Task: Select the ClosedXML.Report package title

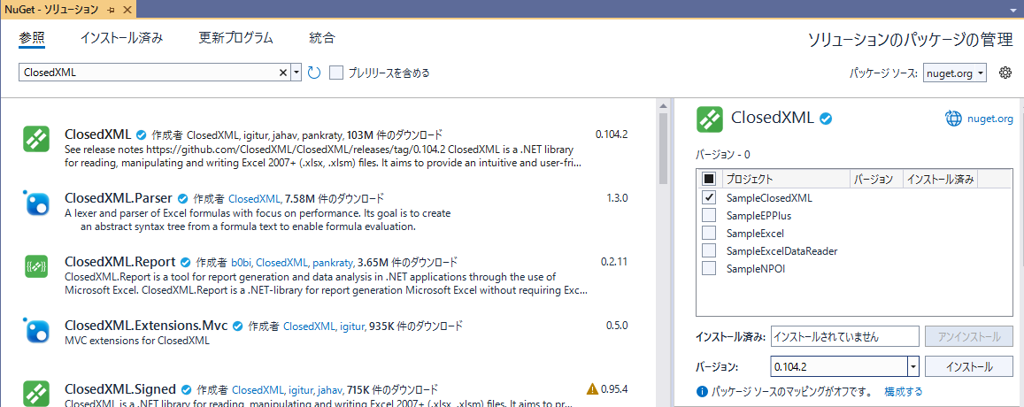Action: [120, 262]
